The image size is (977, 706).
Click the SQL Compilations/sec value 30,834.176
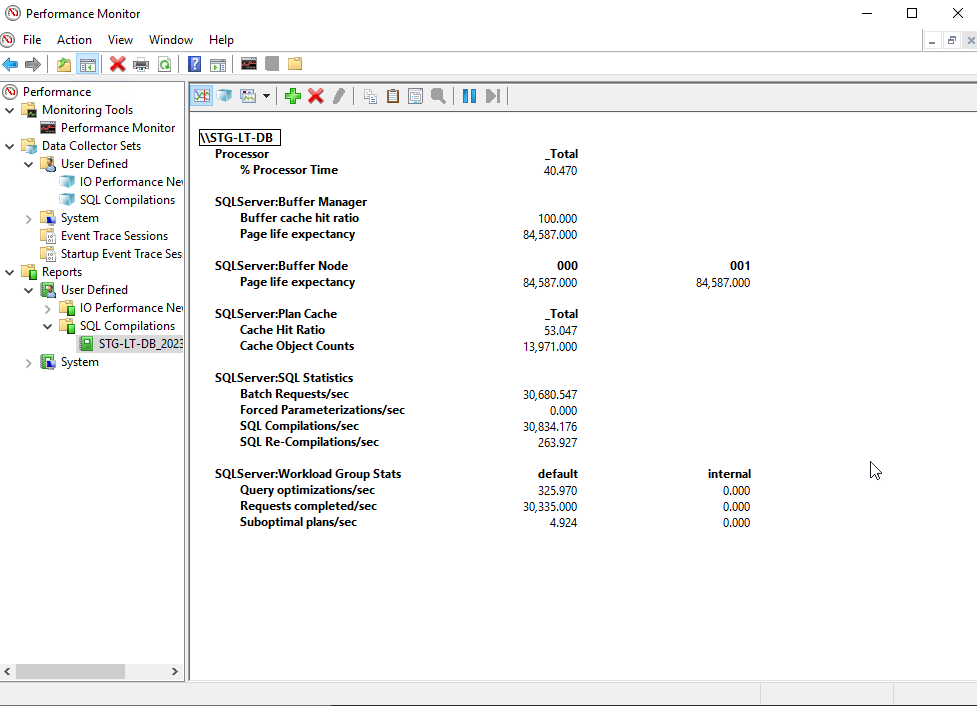[x=550, y=427]
